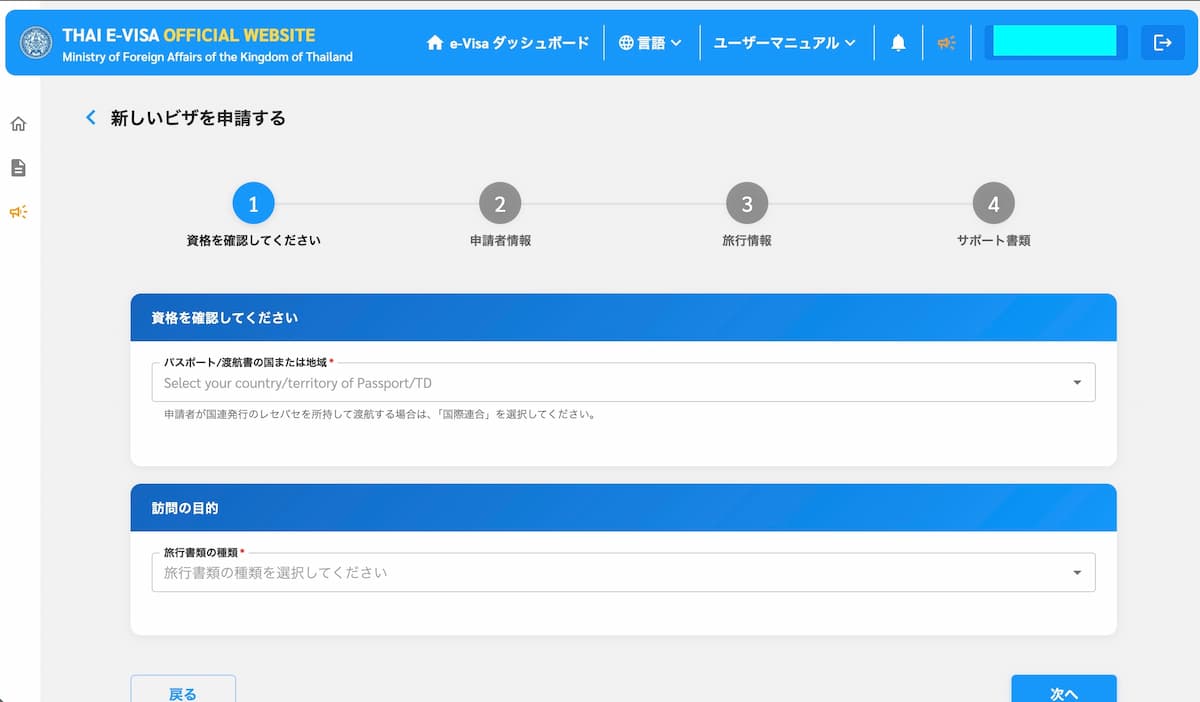1200x702 pixels.
Task: Open dropdown arrow for passport country field
Action: pos(1077,383)
